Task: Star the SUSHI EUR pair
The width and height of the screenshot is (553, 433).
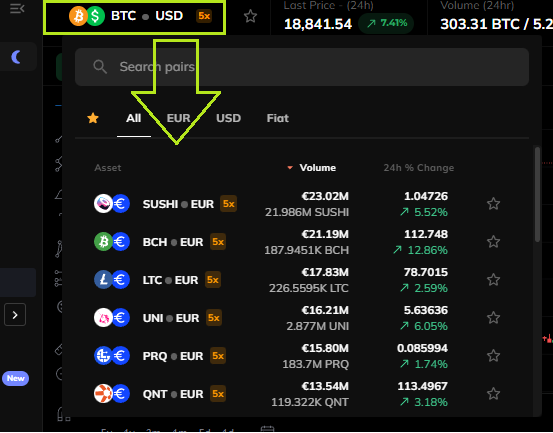Action: 493,204
